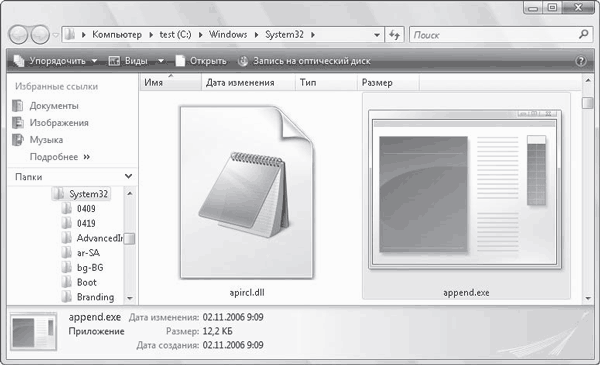Select Windows in the address path
Image resolution: width=600 pixels, height=365 pixels.
[x=228, y=35]
